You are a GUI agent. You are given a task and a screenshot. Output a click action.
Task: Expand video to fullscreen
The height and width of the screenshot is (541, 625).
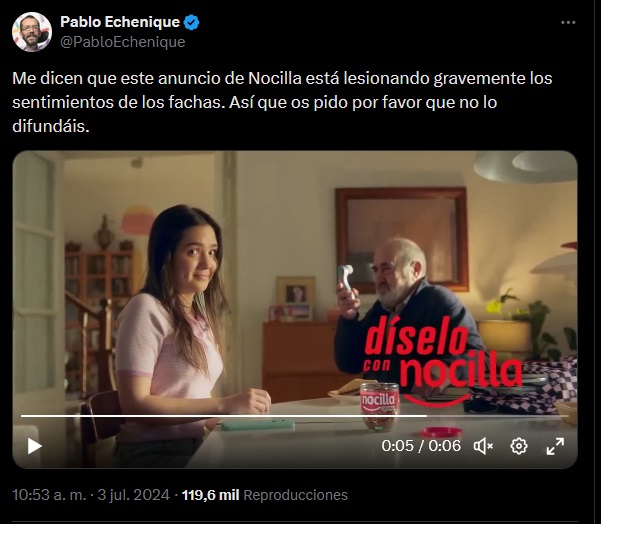(x=555, y=446)
